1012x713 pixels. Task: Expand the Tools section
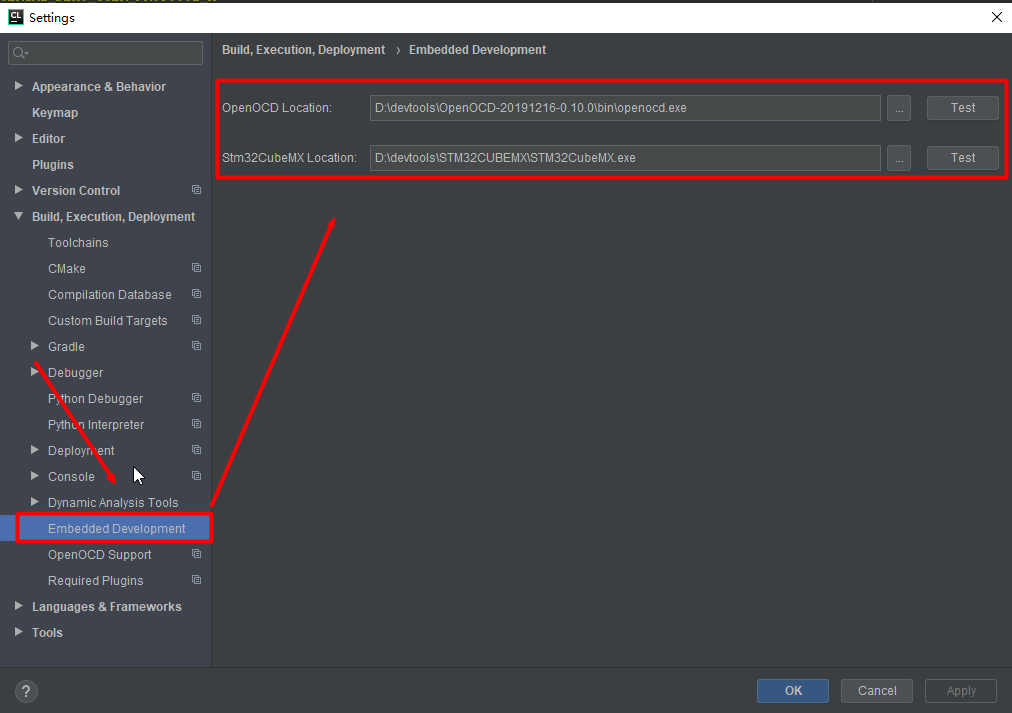(19, 632)
